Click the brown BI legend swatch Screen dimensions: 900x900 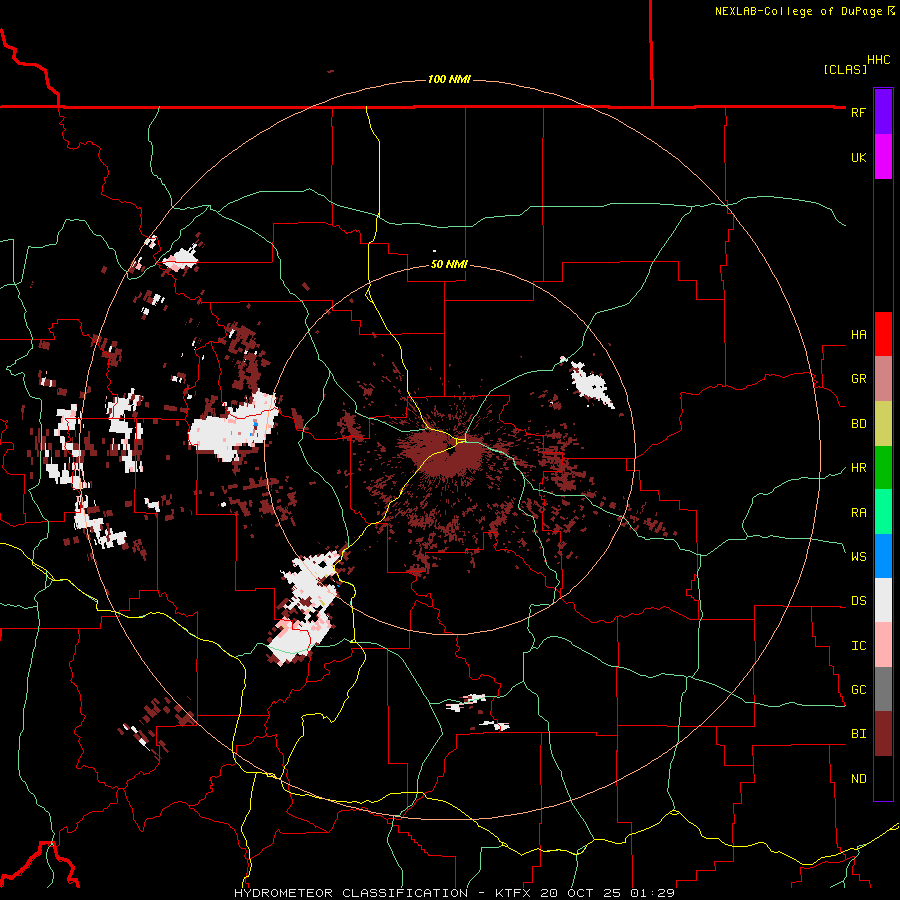point(883,734)
